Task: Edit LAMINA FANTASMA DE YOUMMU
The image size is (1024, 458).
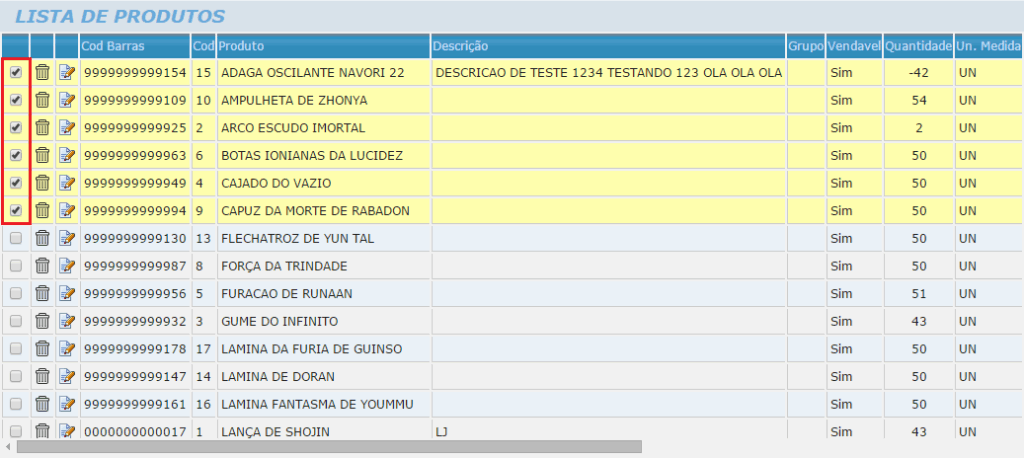Action: pos(67,404)
